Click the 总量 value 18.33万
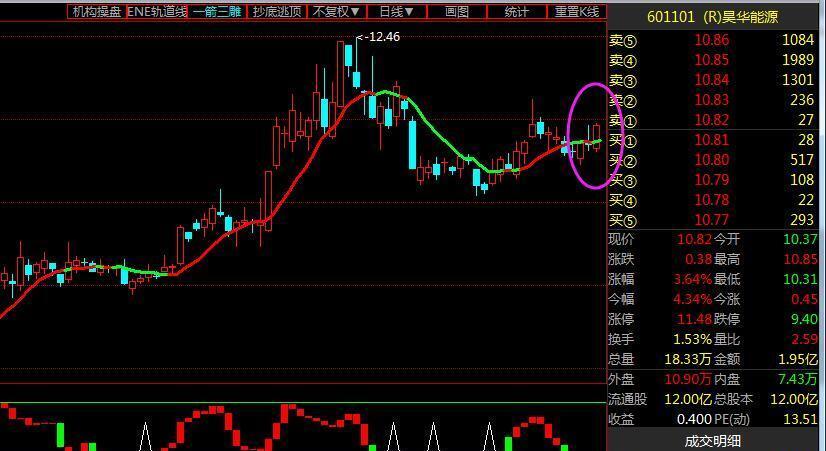826x451 pixels. pos(689,359)
